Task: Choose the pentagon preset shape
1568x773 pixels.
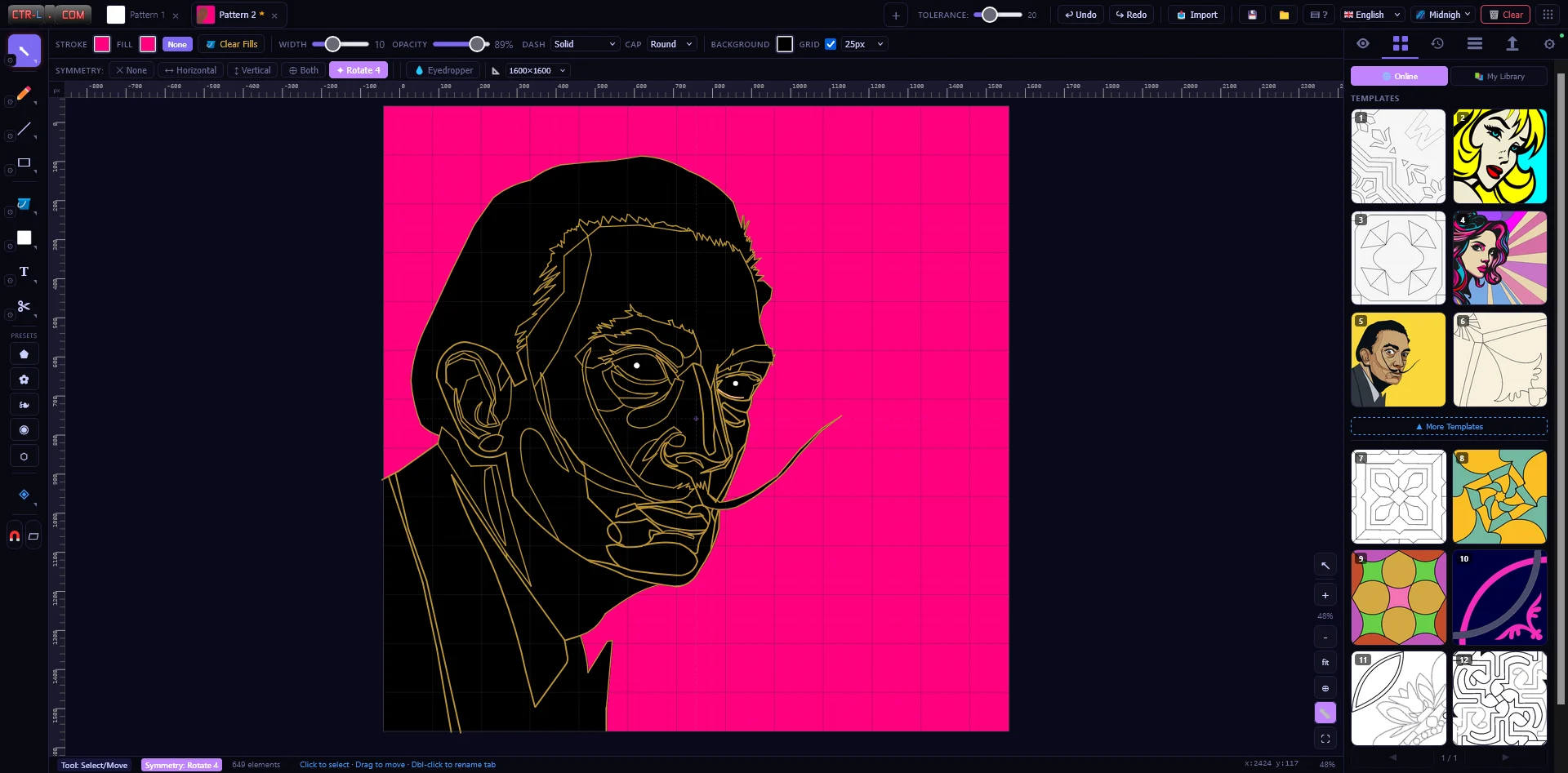Action: click(x=24, y=354)
